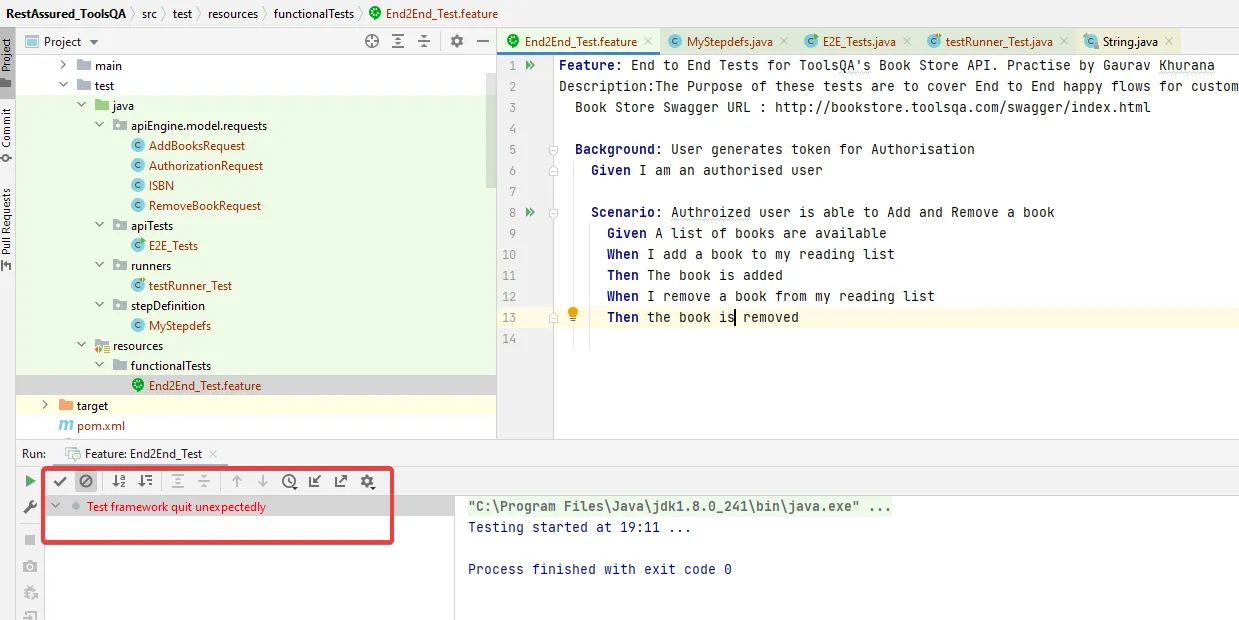This screenshot has height=620, width=1239.
Task: Toggle Show Passed checkmark in test toolbar
Action: coord(60,481)
